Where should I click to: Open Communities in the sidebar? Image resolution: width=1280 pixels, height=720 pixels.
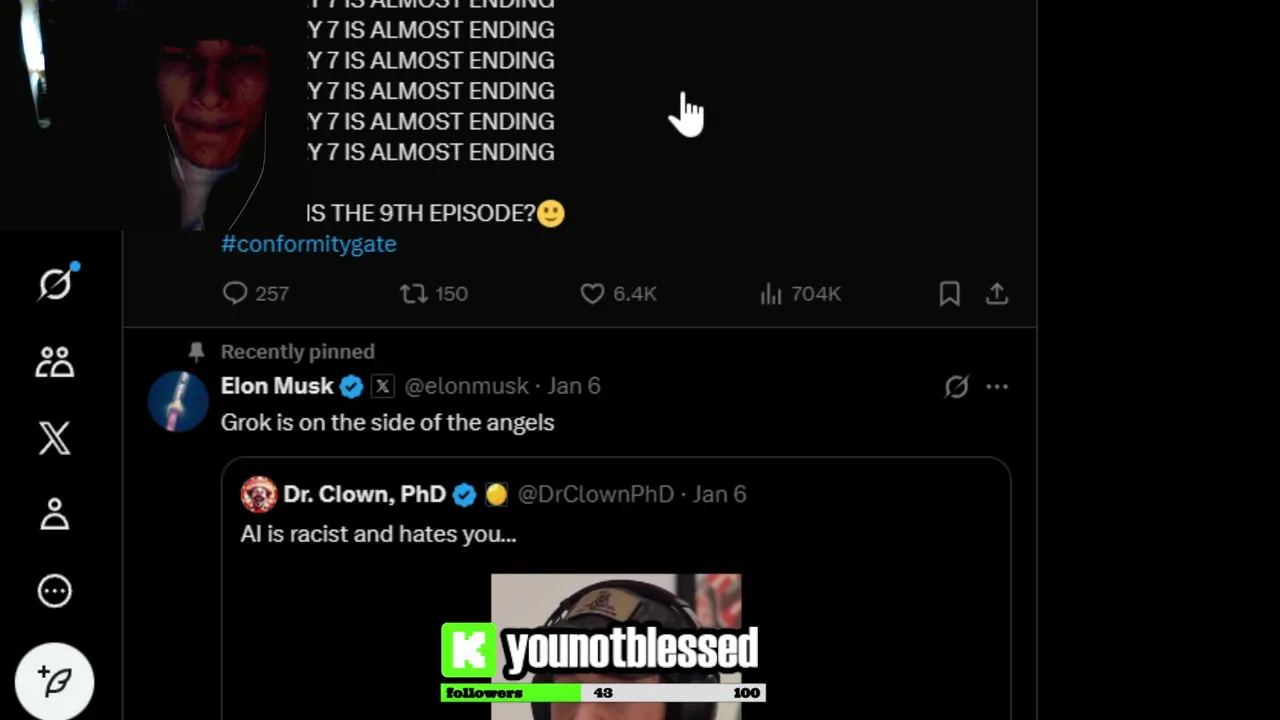tap(55, 362)
